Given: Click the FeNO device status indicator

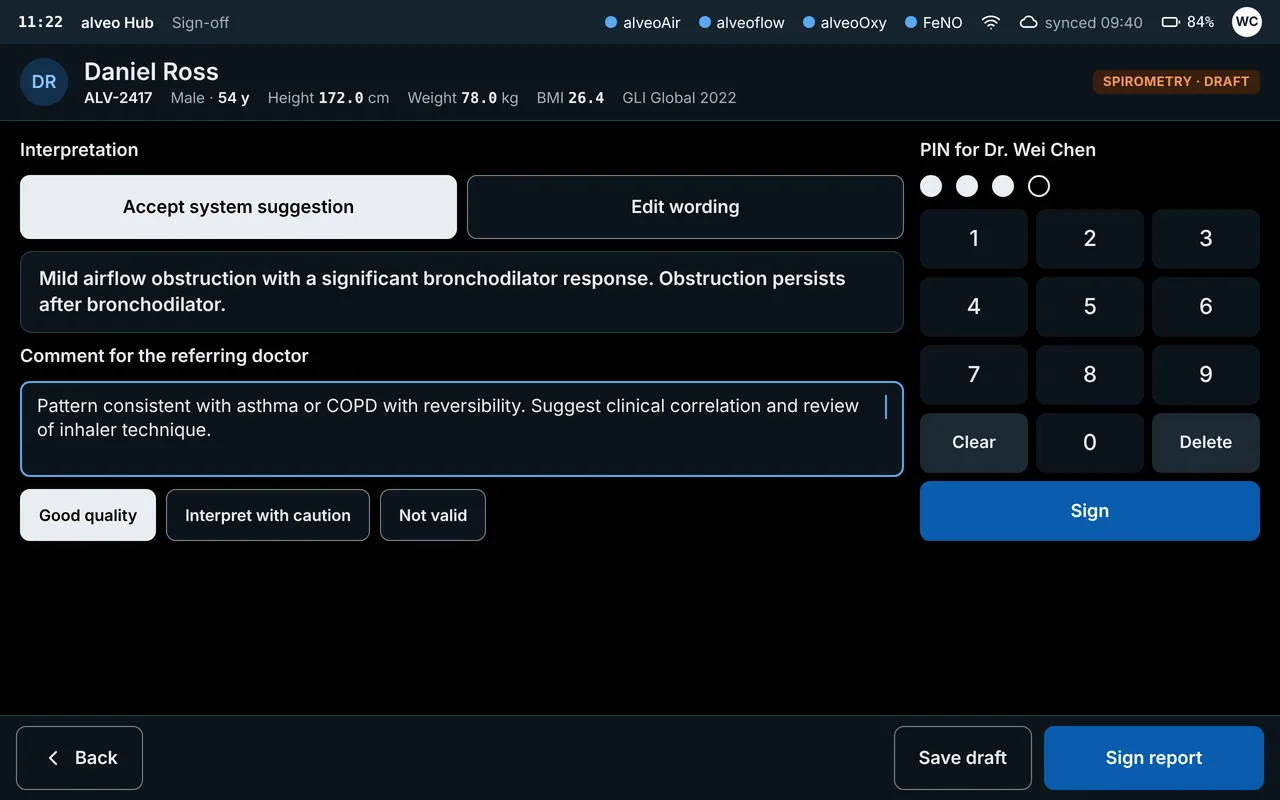Looking at the screenshot, I should click(934, 22).
